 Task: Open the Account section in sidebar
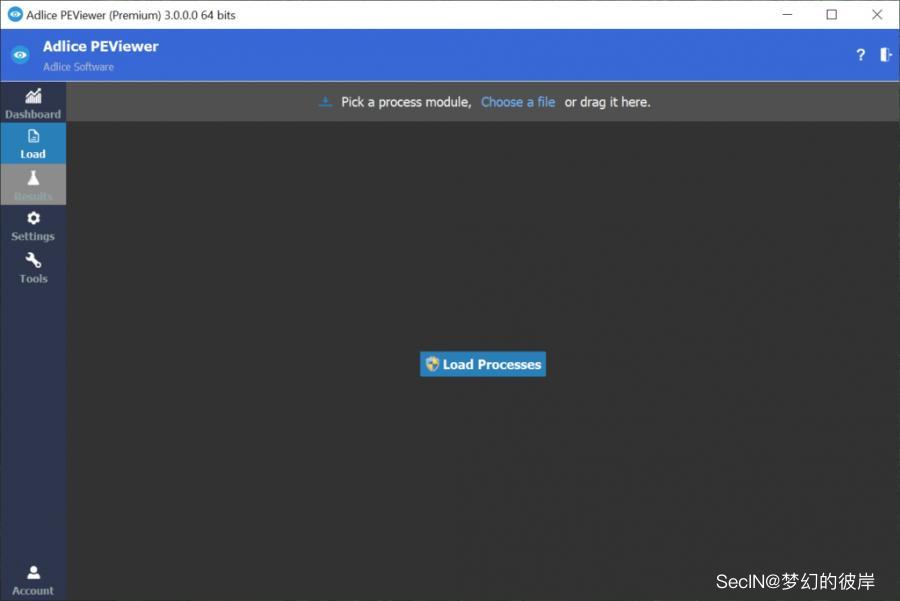33,580
